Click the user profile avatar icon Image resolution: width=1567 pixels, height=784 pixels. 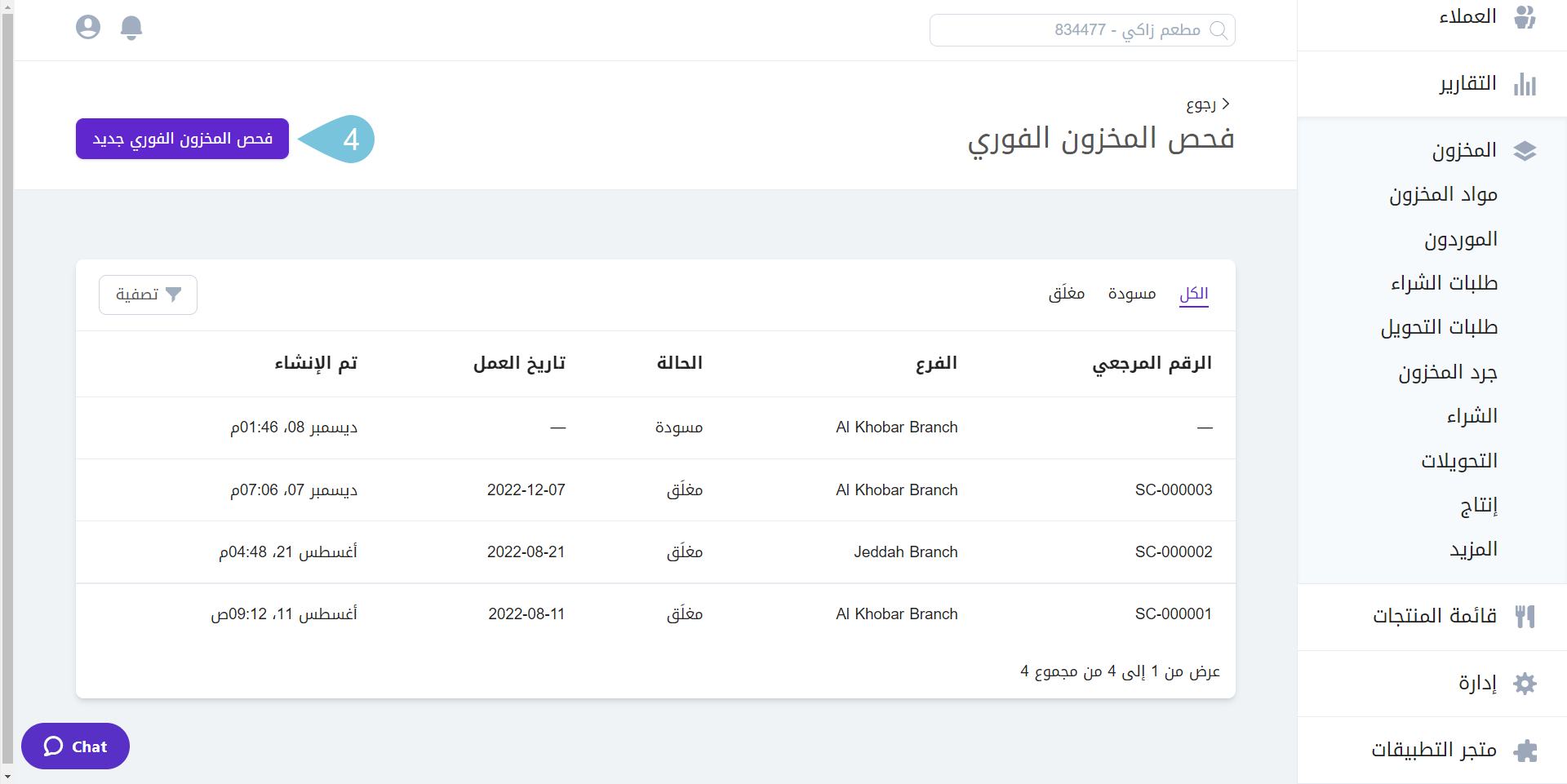(88, 28)
